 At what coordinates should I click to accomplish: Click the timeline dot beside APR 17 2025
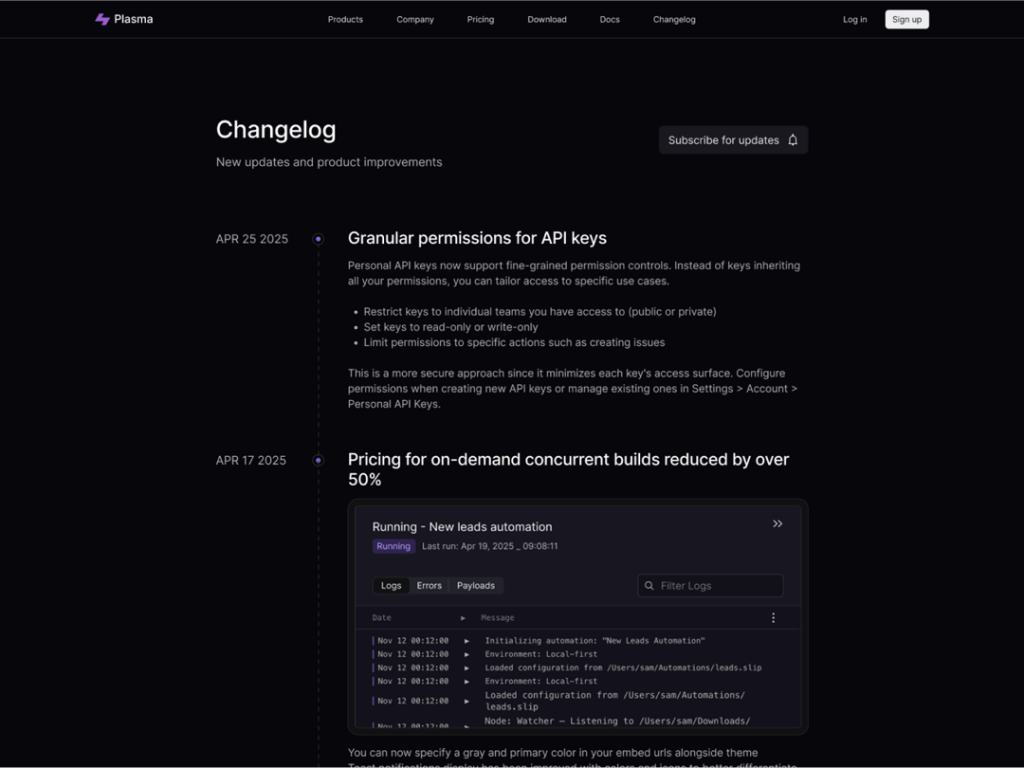[x=318, y=460]
